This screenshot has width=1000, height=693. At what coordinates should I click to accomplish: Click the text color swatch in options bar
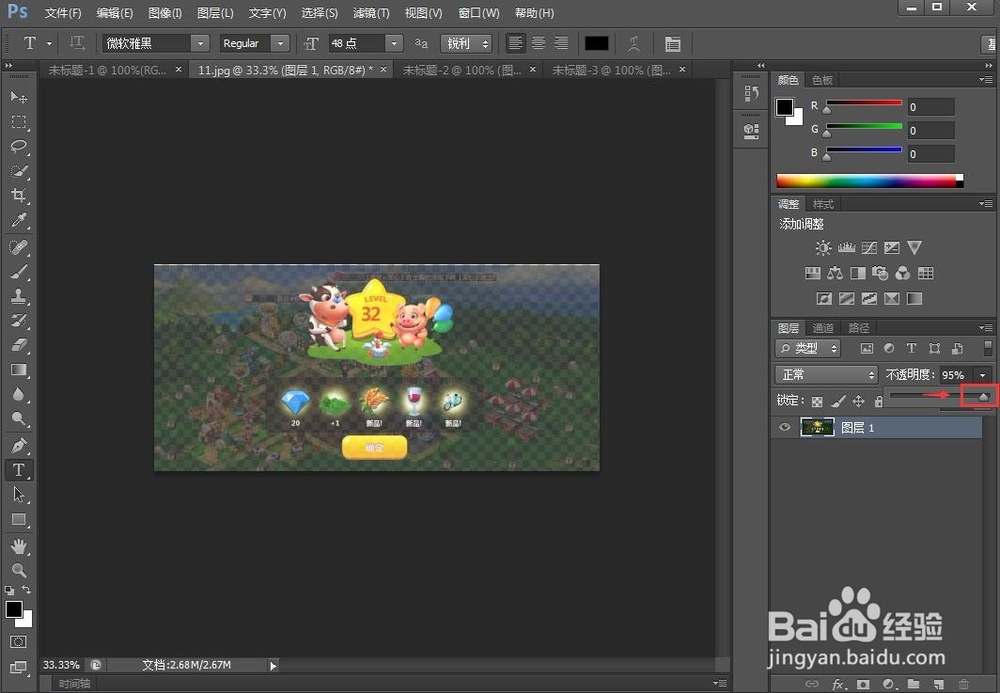[596, 43]
